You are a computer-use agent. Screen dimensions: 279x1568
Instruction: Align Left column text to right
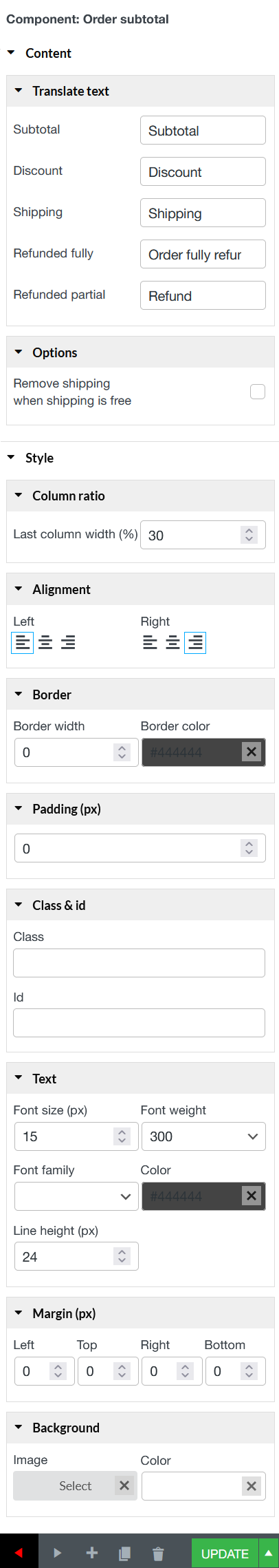68,643
